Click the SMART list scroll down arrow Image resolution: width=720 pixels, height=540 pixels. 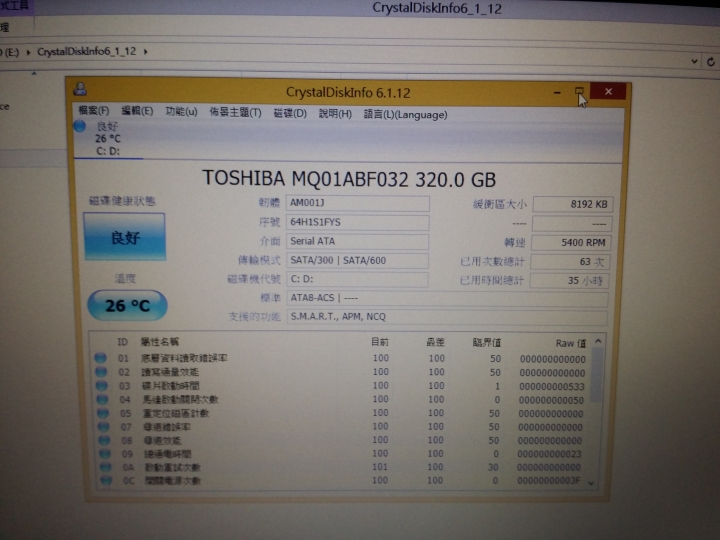591,483
